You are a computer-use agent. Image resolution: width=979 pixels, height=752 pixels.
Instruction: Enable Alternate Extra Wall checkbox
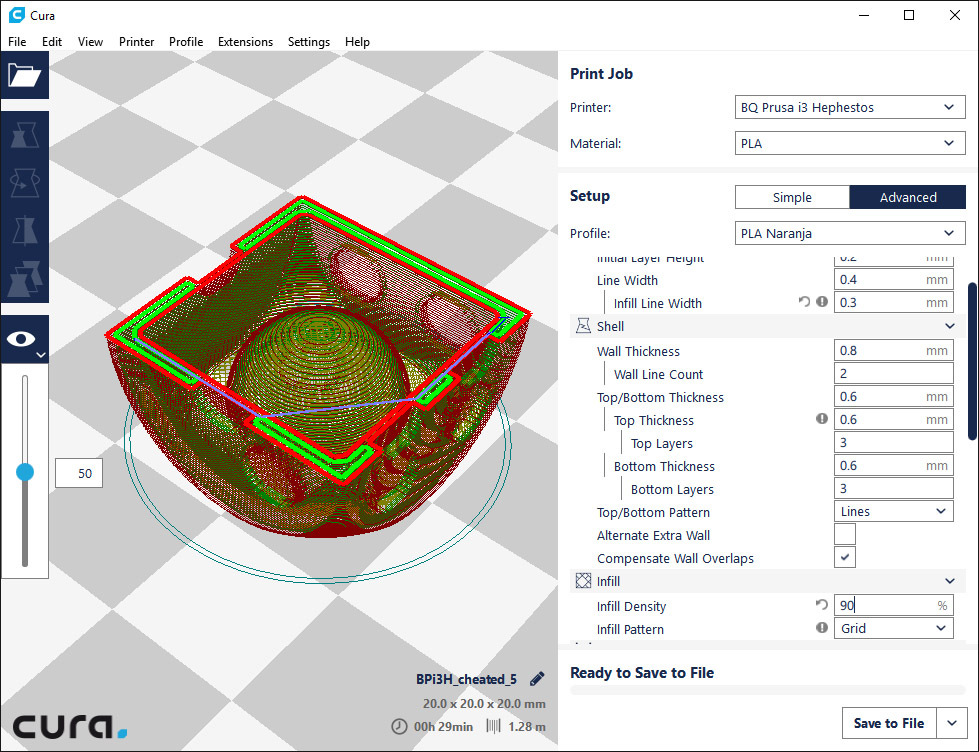pos(845,535)
